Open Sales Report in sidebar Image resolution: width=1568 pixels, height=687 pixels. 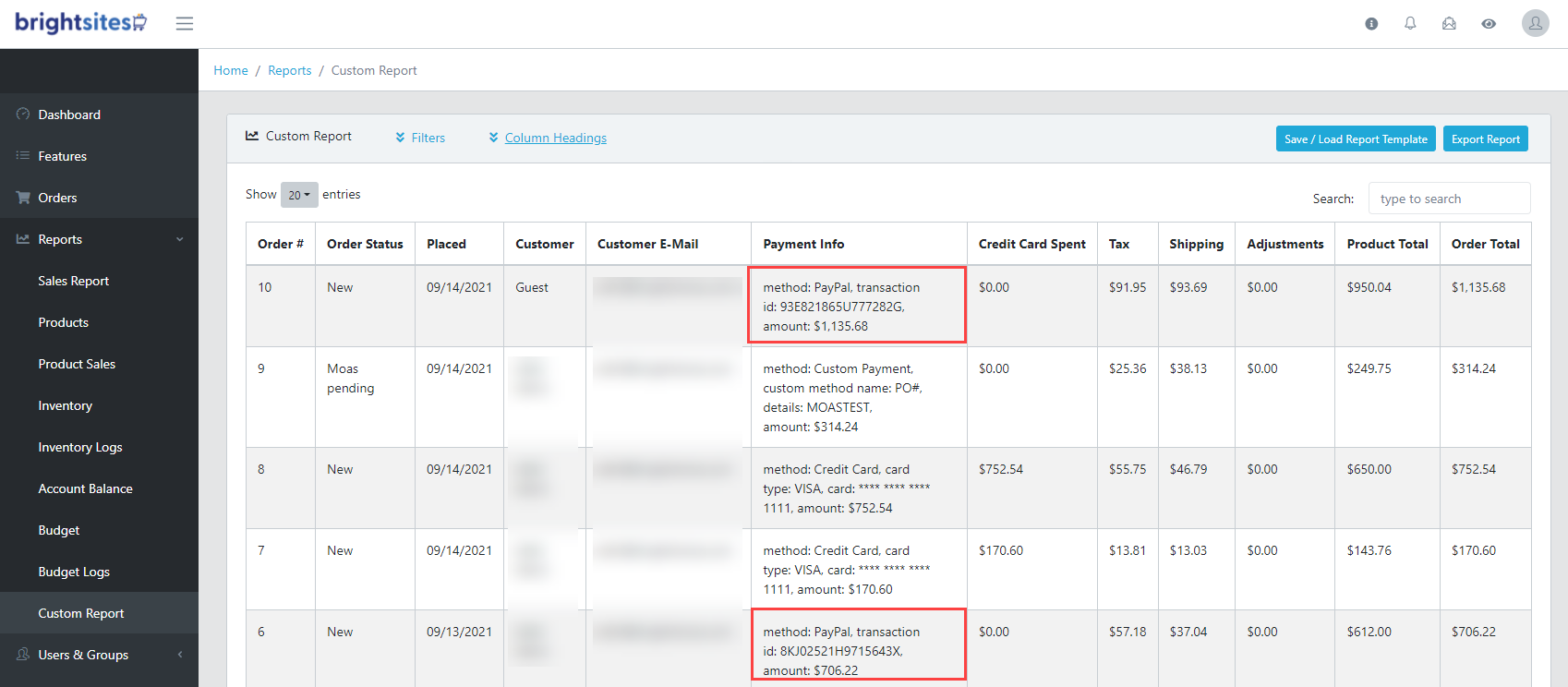[74, 281]
